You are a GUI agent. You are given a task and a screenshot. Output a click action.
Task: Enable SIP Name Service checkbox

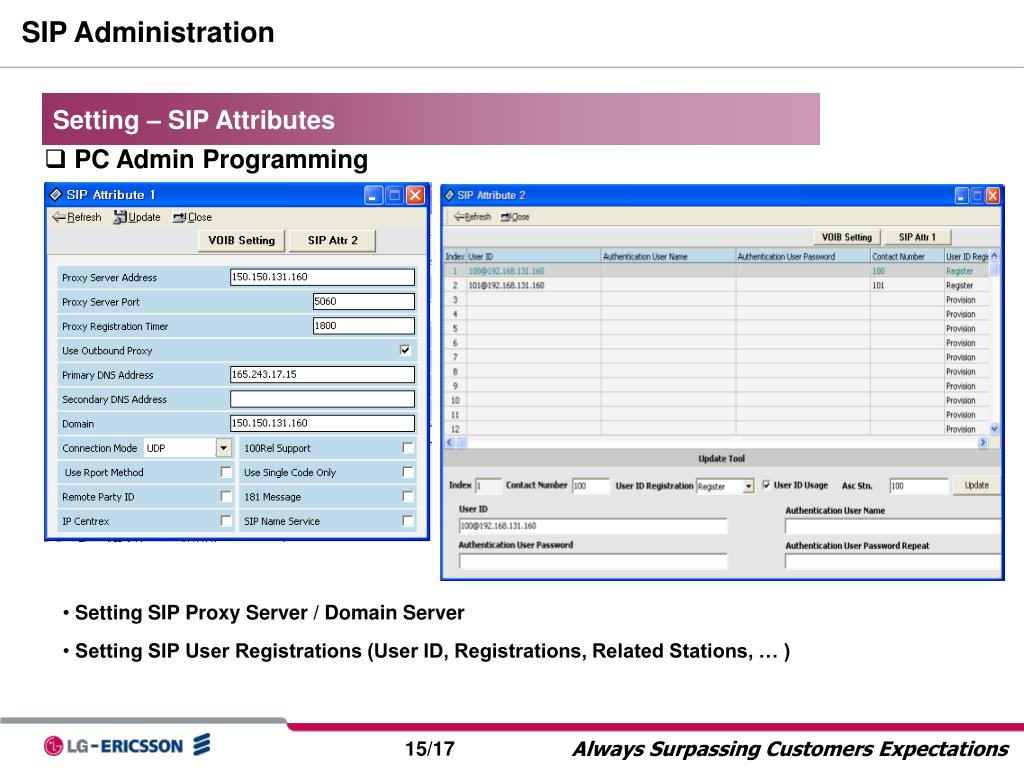pyautogui.click(x=408, y=520)
